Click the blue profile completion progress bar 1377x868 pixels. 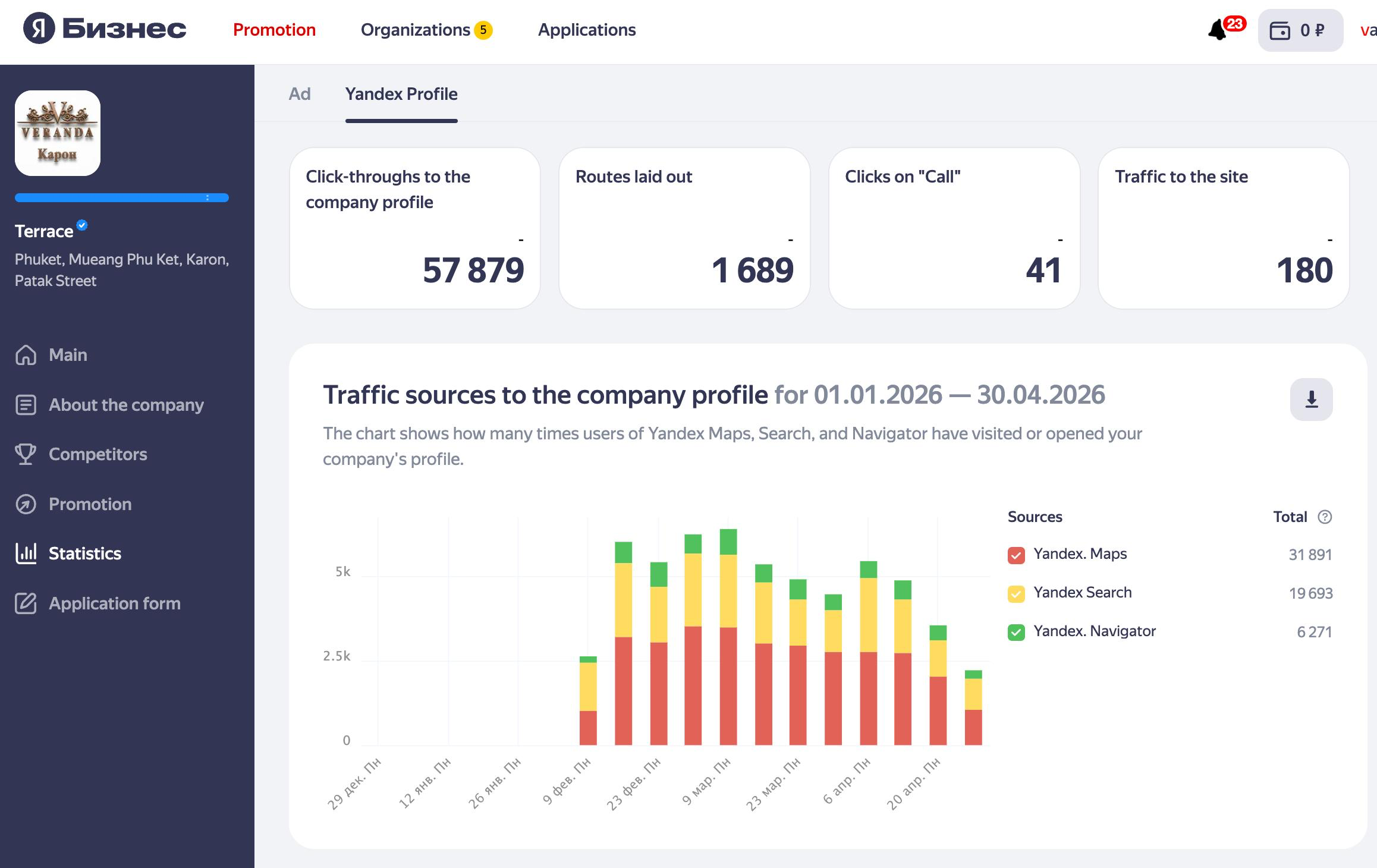122,198
